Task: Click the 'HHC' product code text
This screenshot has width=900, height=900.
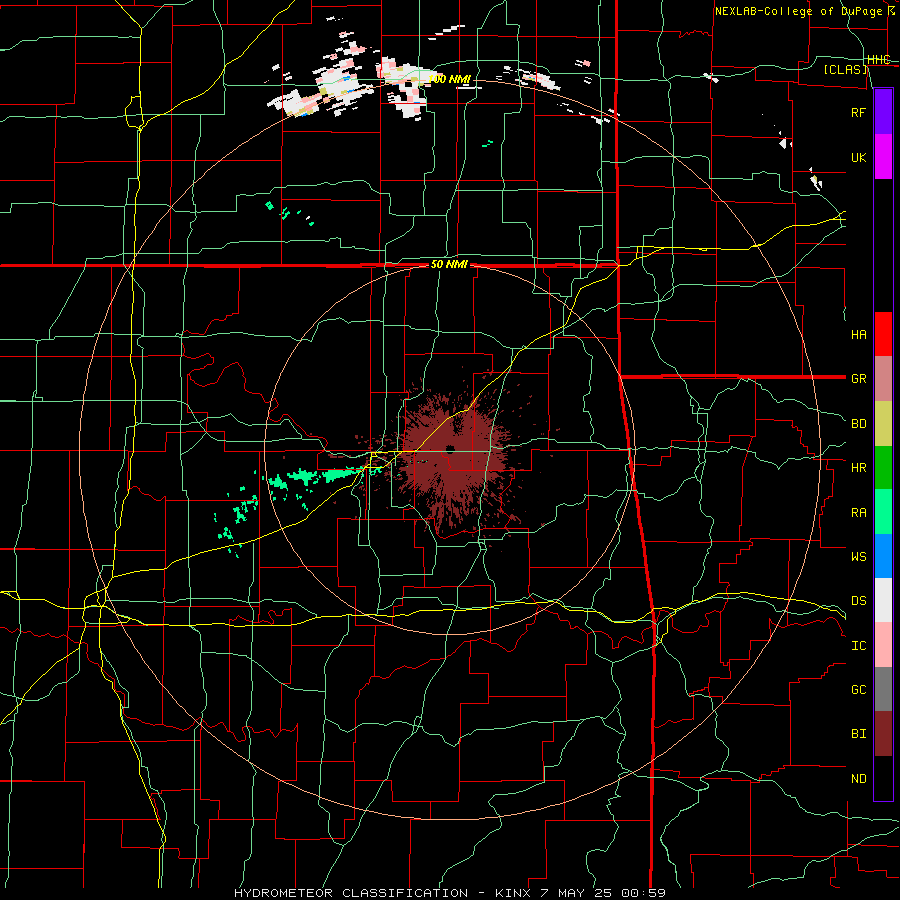Action: coord(878,60)
